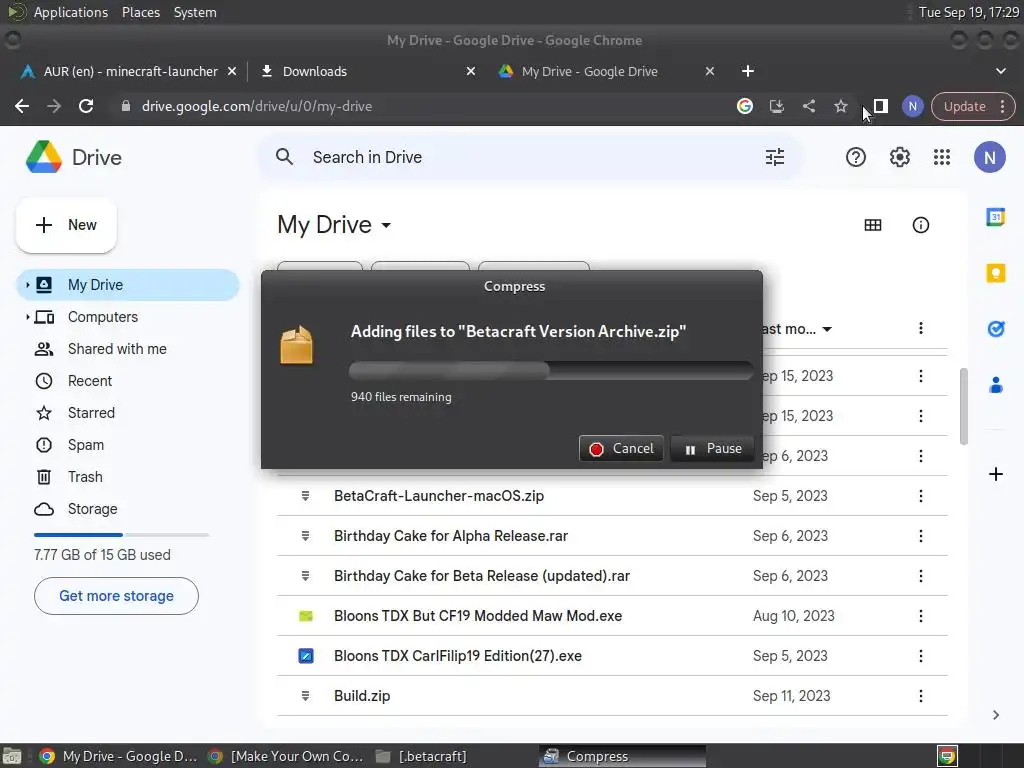Reload the Chrome page

click(86, 106)
